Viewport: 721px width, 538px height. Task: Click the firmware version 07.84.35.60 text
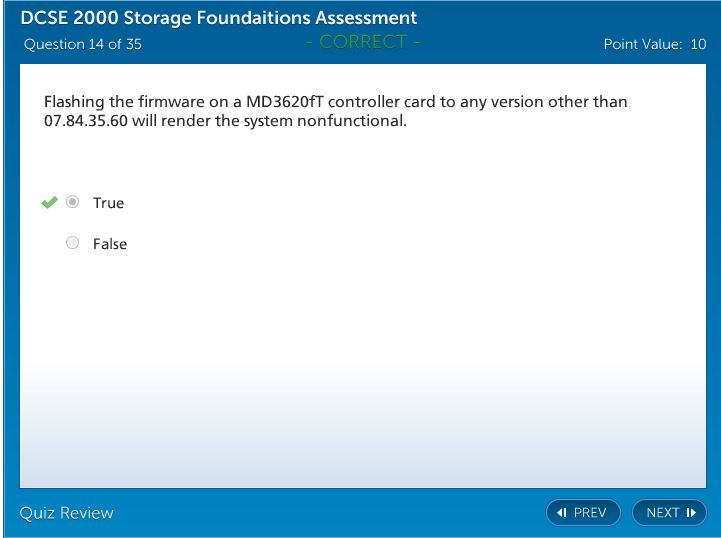pos(86,122)
